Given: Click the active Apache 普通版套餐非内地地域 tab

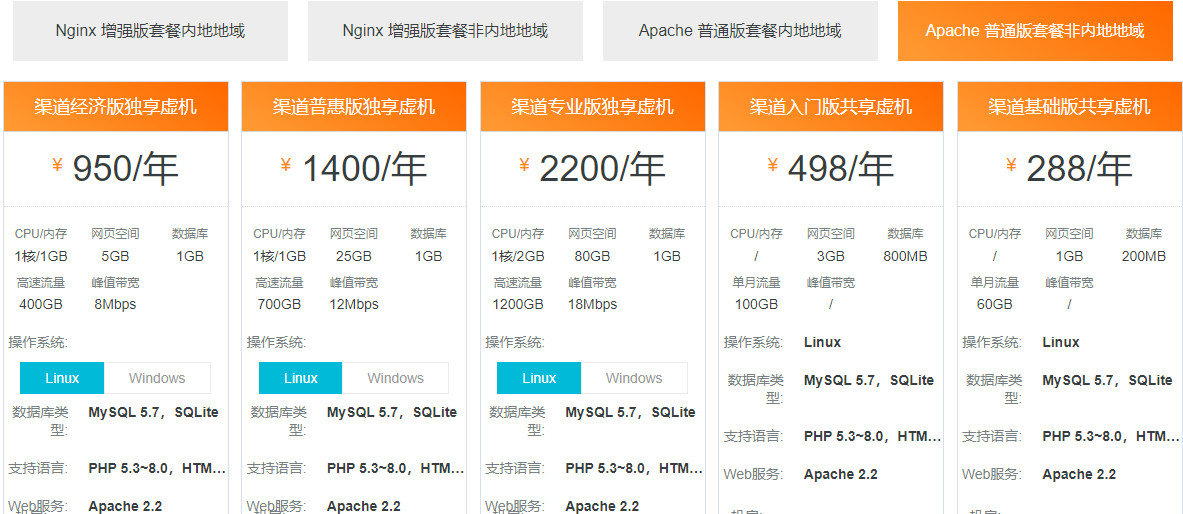Looking at the screenshot, I should 1035,31.
